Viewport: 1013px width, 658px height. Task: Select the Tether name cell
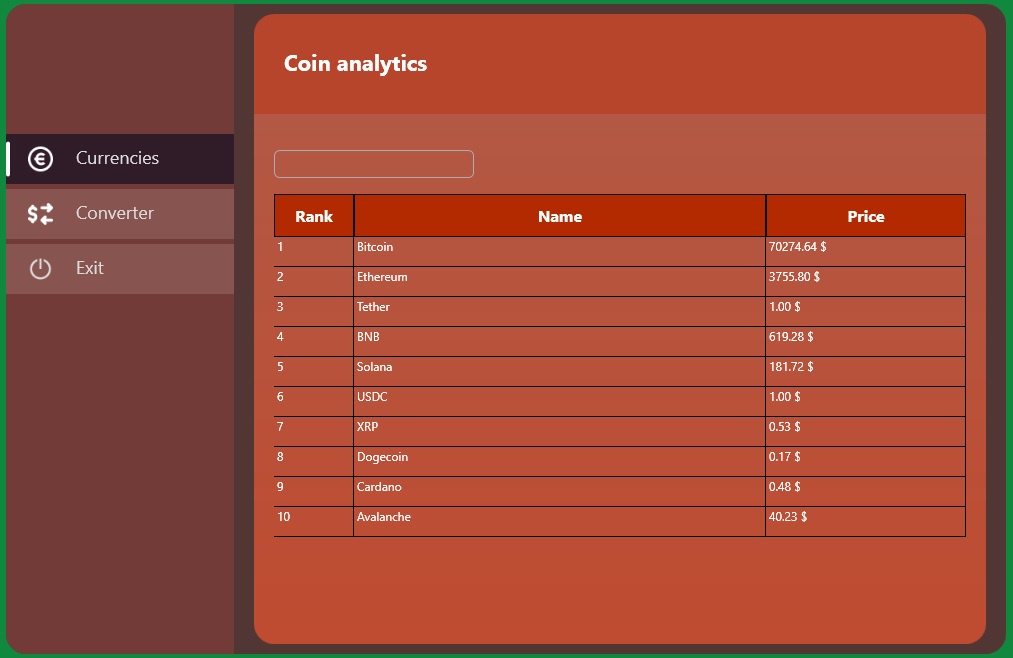click(x=559, y=311)
